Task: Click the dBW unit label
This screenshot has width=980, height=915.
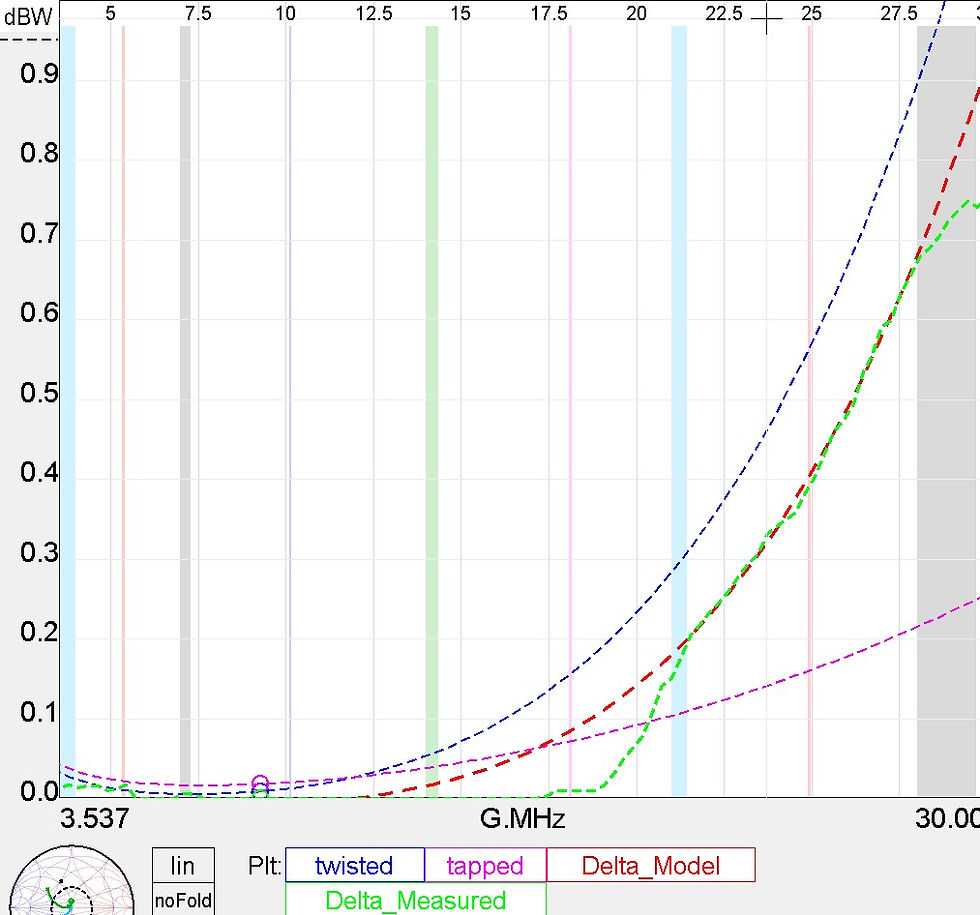Action: pyautogui.click(x=28, y=17)
